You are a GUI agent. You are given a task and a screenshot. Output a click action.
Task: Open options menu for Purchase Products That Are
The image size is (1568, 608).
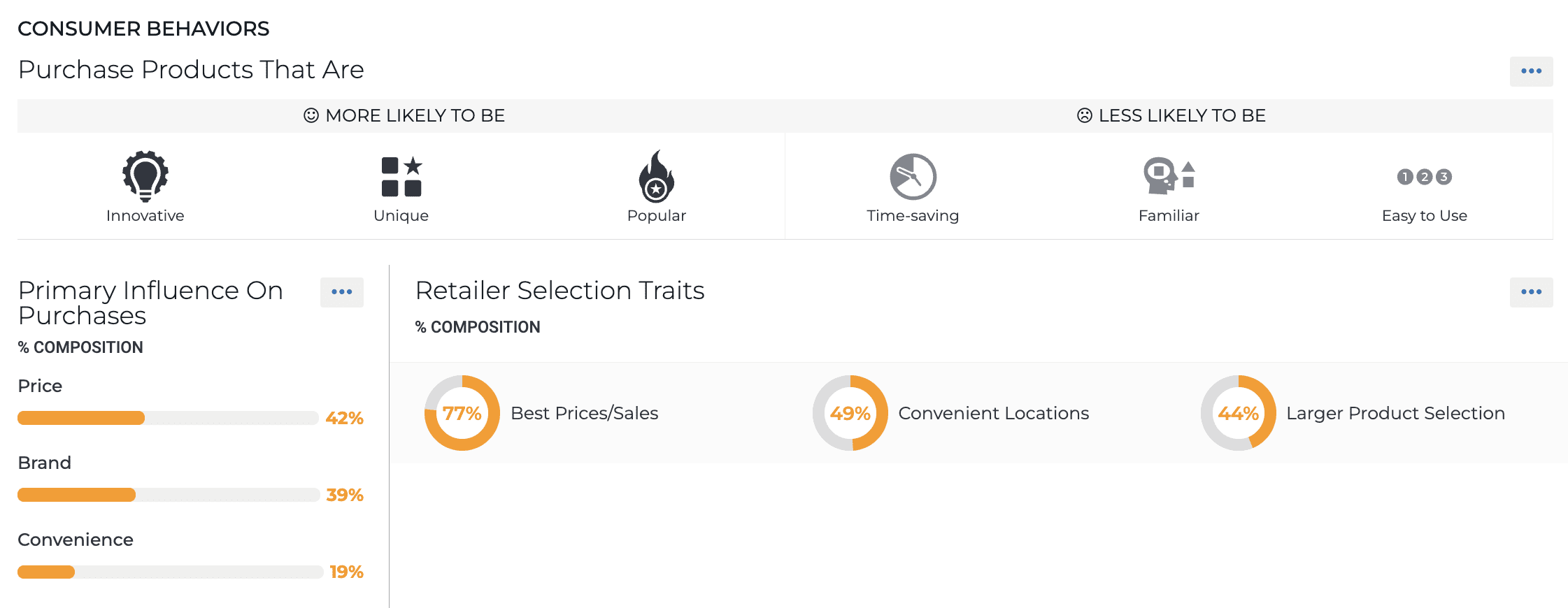tap(1531, 71)
